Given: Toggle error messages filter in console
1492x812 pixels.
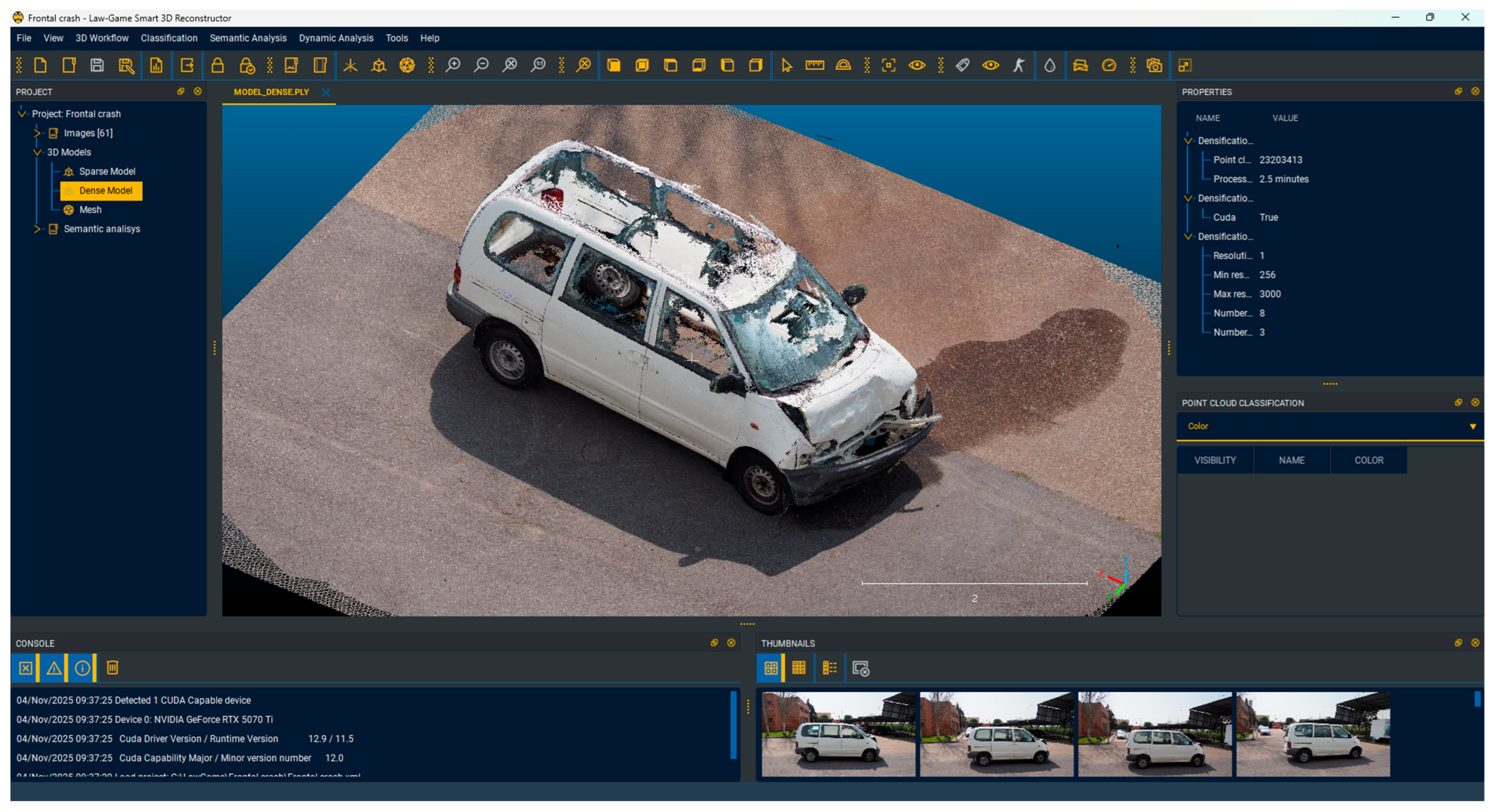Looking at the screenshot, I should (x=25, y=668).
